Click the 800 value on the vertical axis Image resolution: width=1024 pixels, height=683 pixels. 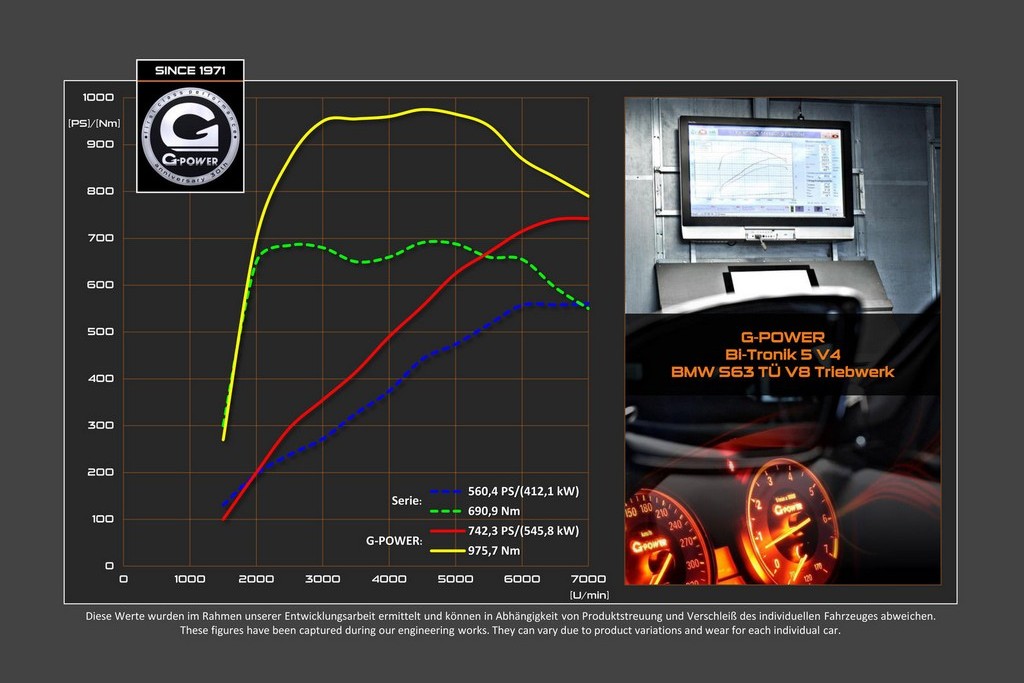tap(100, 191)
